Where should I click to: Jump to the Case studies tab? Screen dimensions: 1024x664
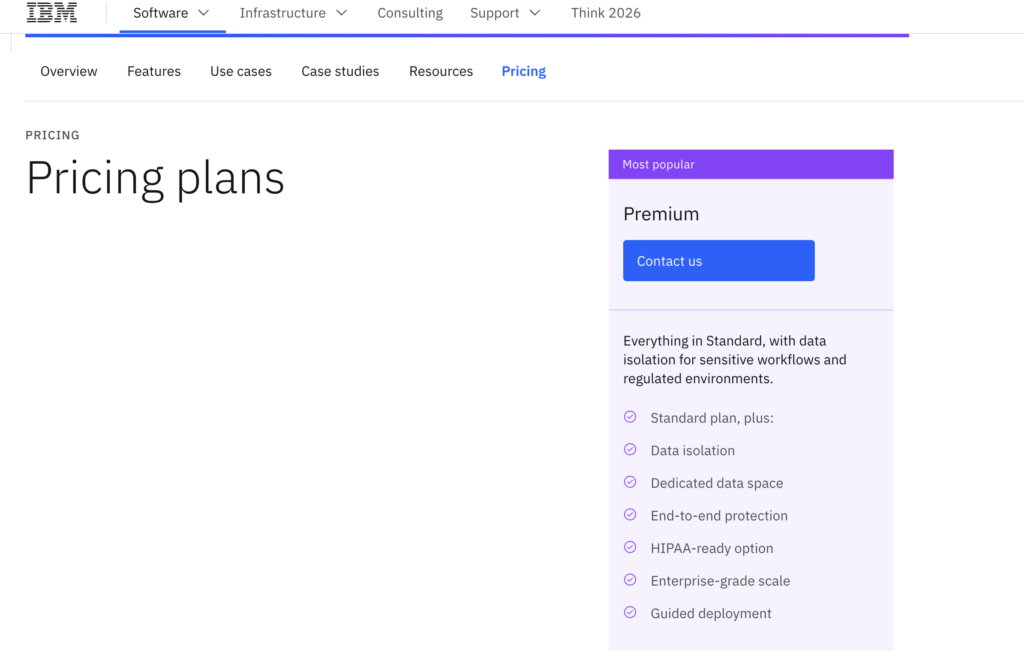(x=340, y=71)
